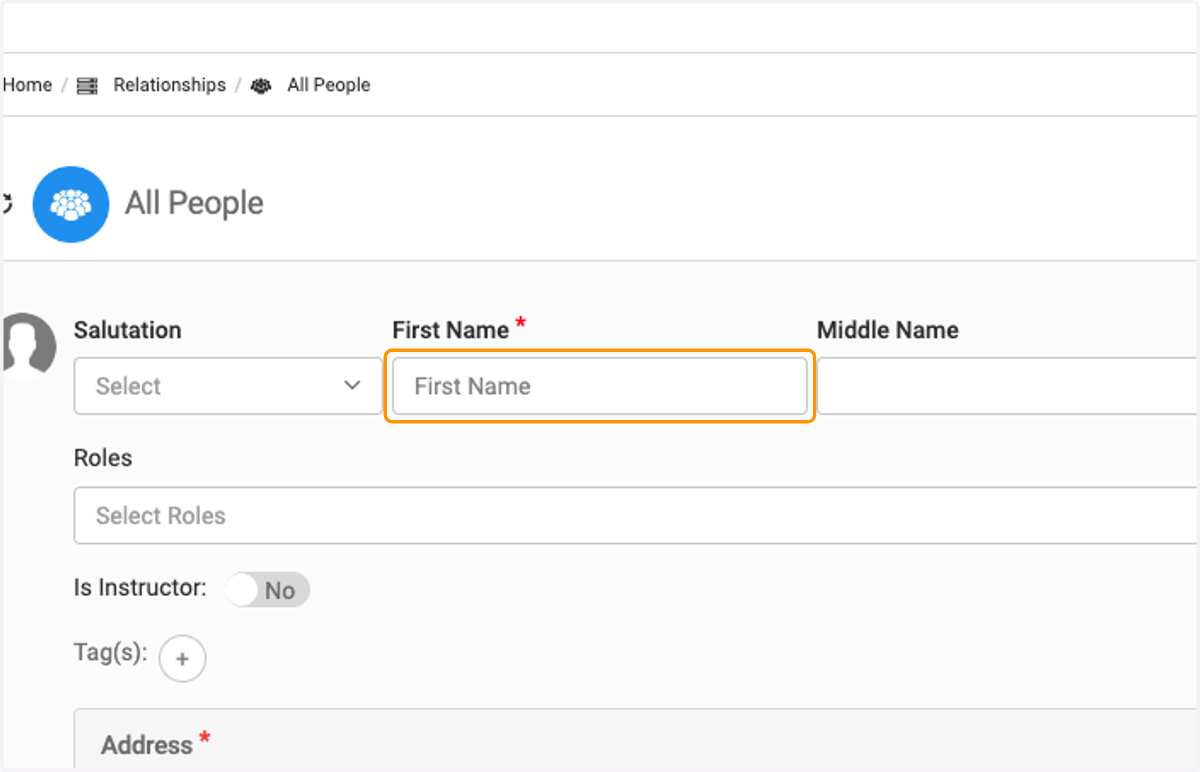This screenshot has height=772, width=1200.
Task: Click the Tag(s) label
Action: pyautogui.click(x=111, y=653)
